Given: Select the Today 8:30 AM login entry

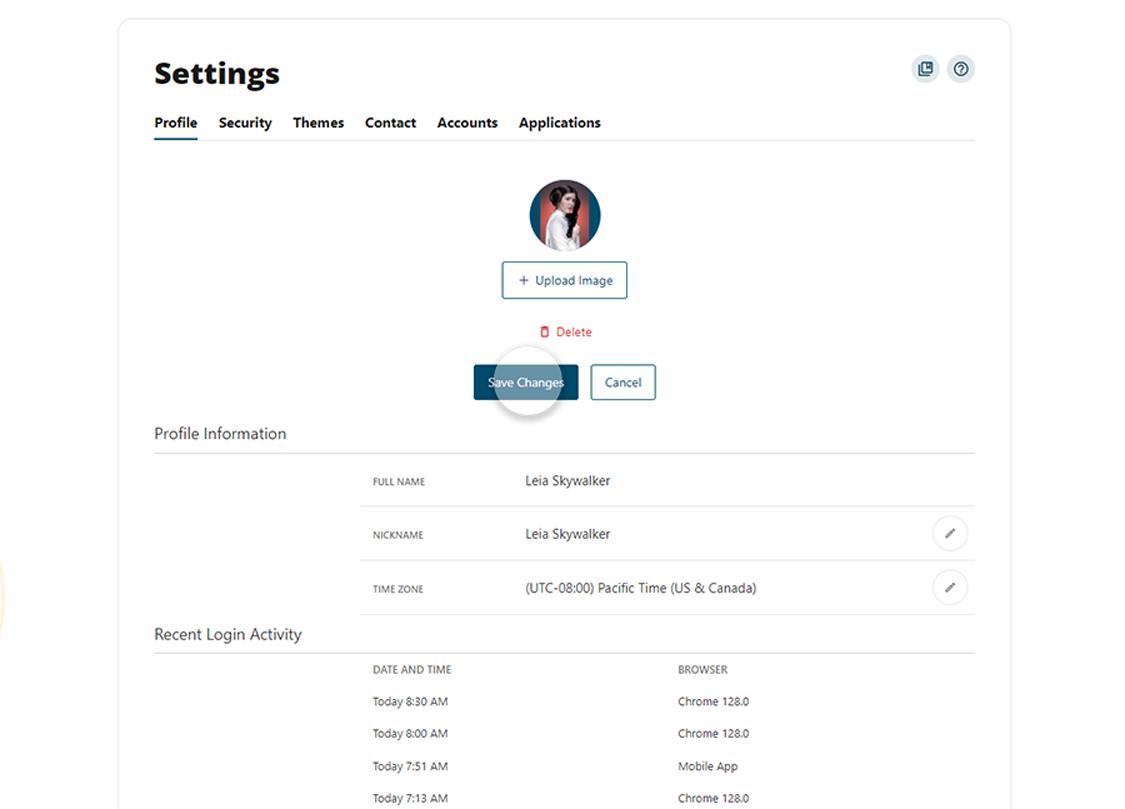Looking at the screenshot, I should (x=410, y=701).
